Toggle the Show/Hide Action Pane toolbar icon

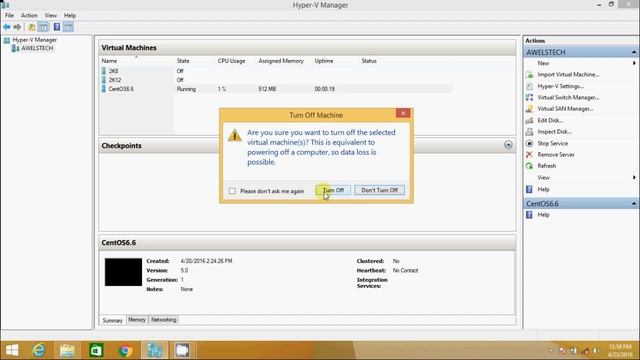[68, 27]
